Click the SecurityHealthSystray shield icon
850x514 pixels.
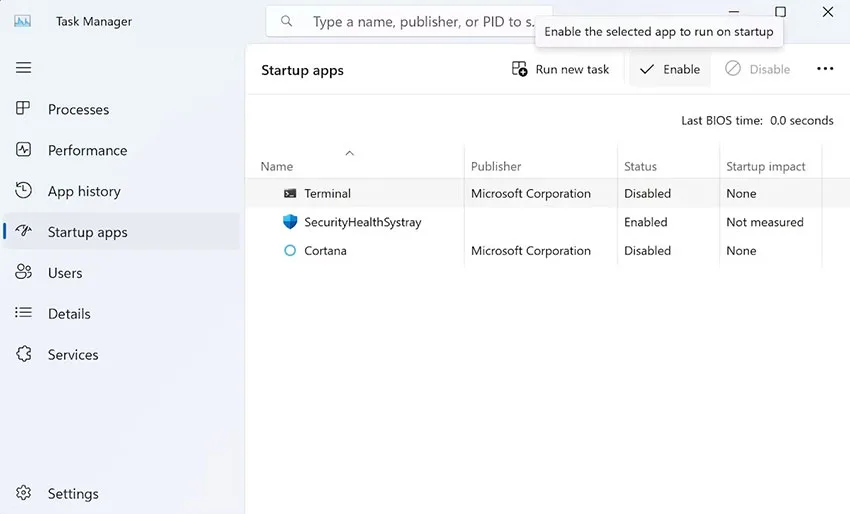[x=290, y=221]
